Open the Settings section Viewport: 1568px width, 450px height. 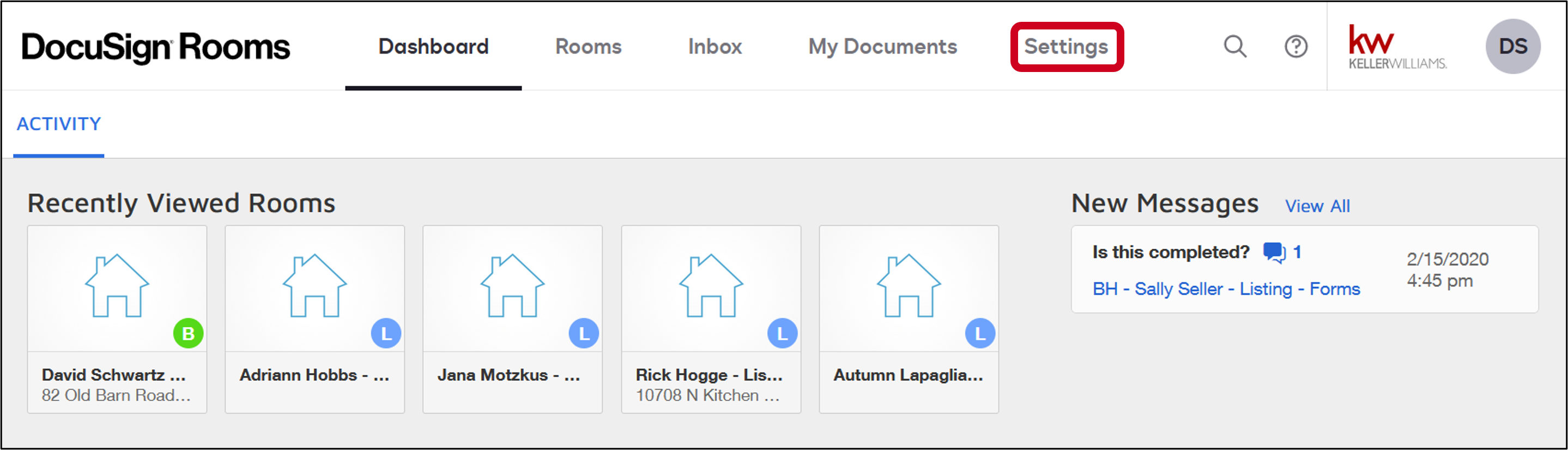[1065, 46]
